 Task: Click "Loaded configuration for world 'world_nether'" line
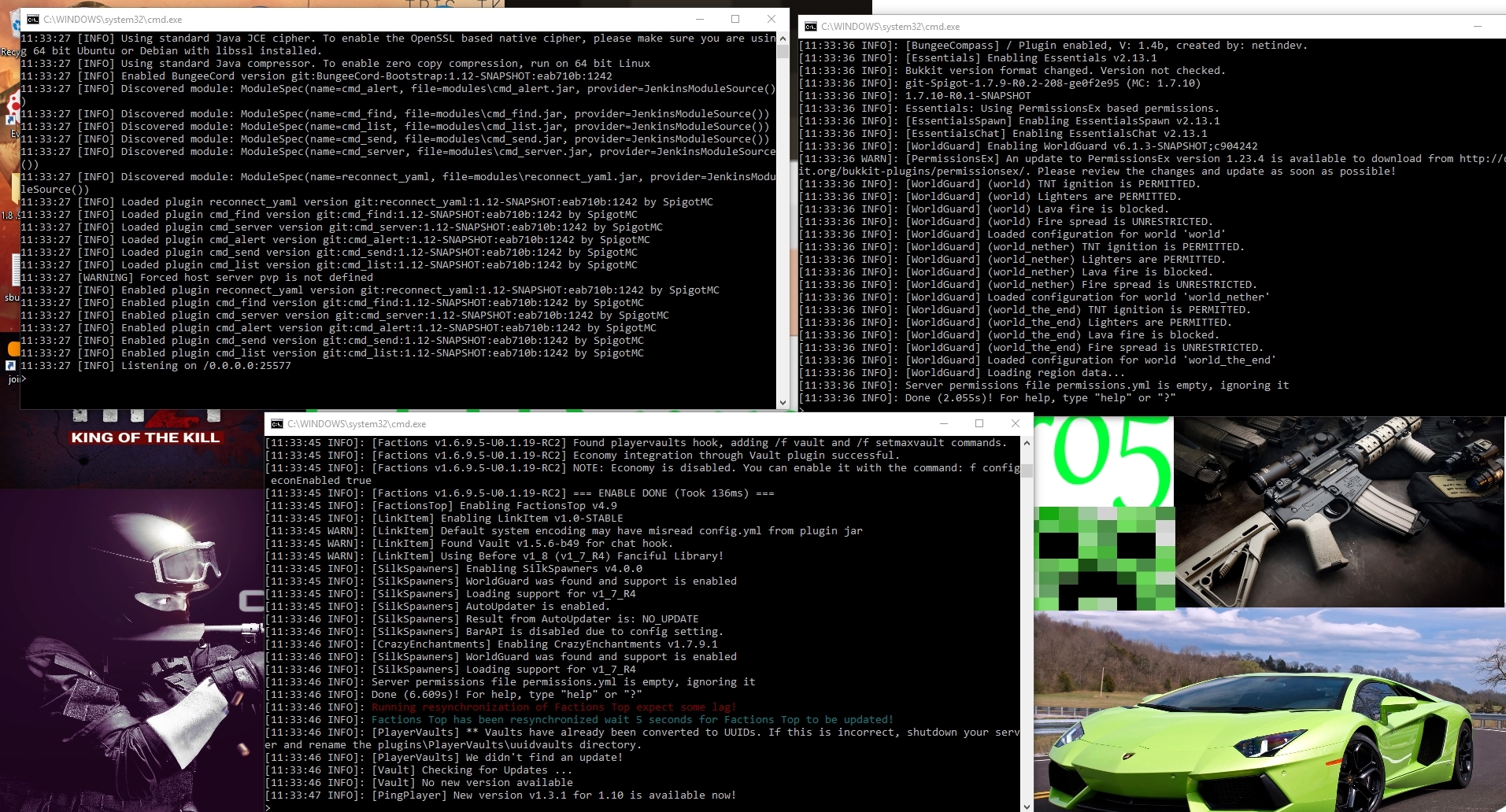(1034, 297)
